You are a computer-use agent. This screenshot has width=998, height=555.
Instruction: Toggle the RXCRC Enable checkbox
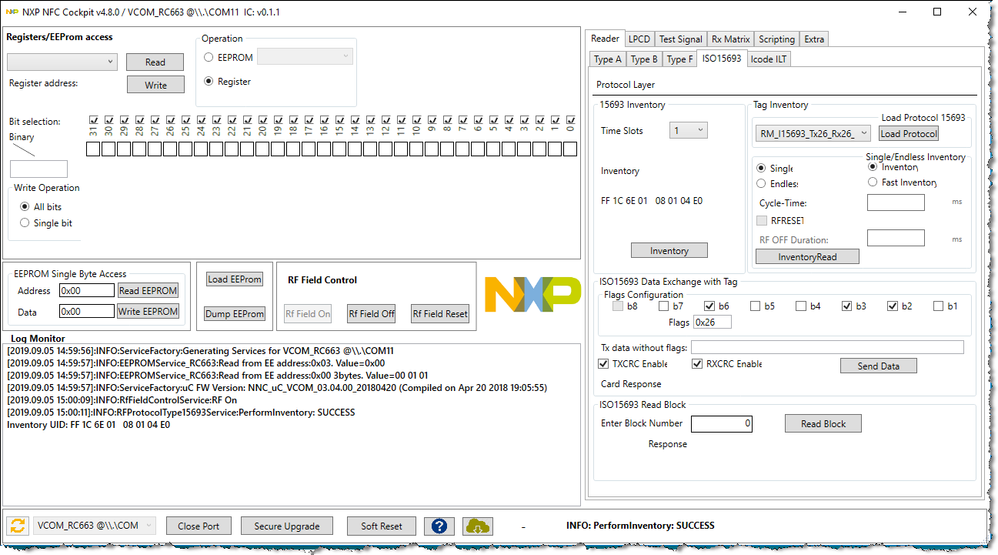[697, 364]
